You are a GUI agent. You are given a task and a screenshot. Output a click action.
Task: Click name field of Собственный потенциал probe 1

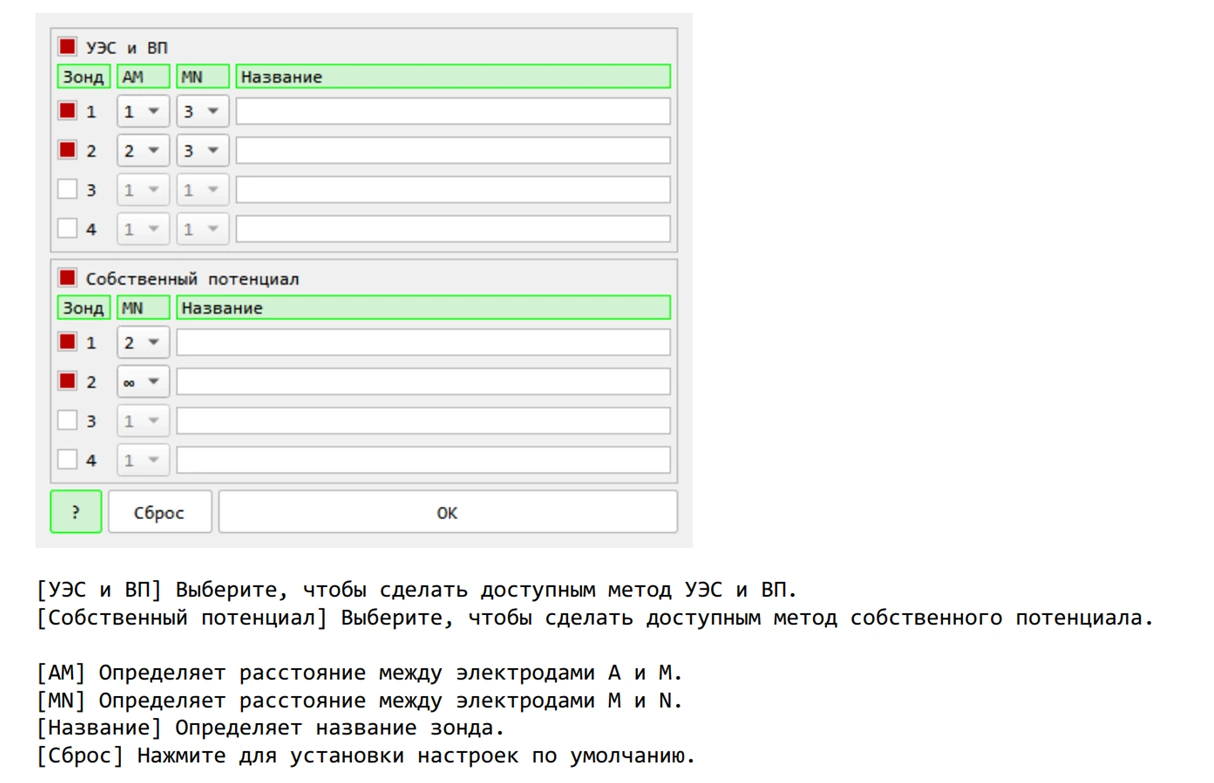click(x=423, y=342)
